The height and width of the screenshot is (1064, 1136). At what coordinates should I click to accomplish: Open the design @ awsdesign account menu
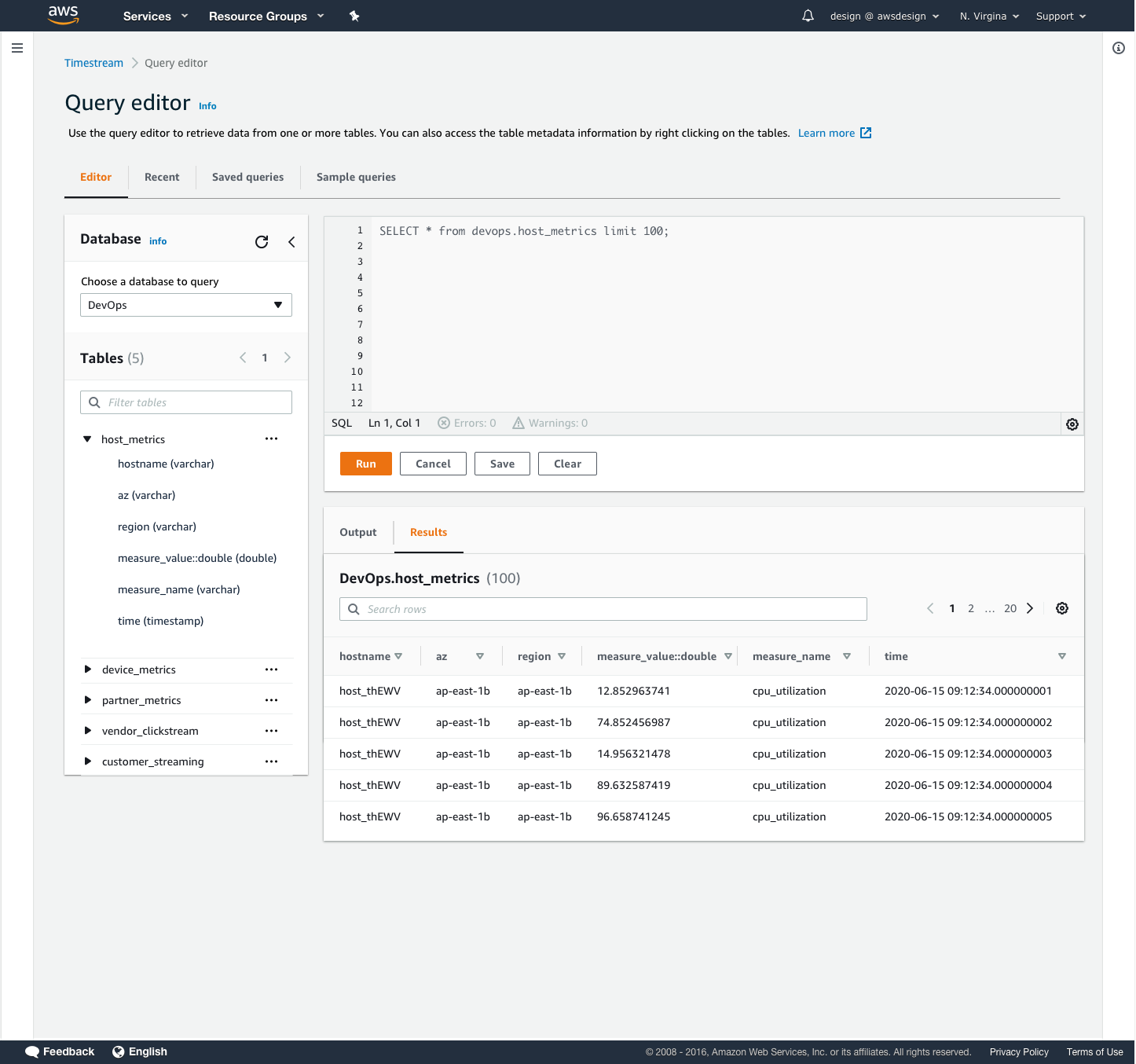pos(885,16)
